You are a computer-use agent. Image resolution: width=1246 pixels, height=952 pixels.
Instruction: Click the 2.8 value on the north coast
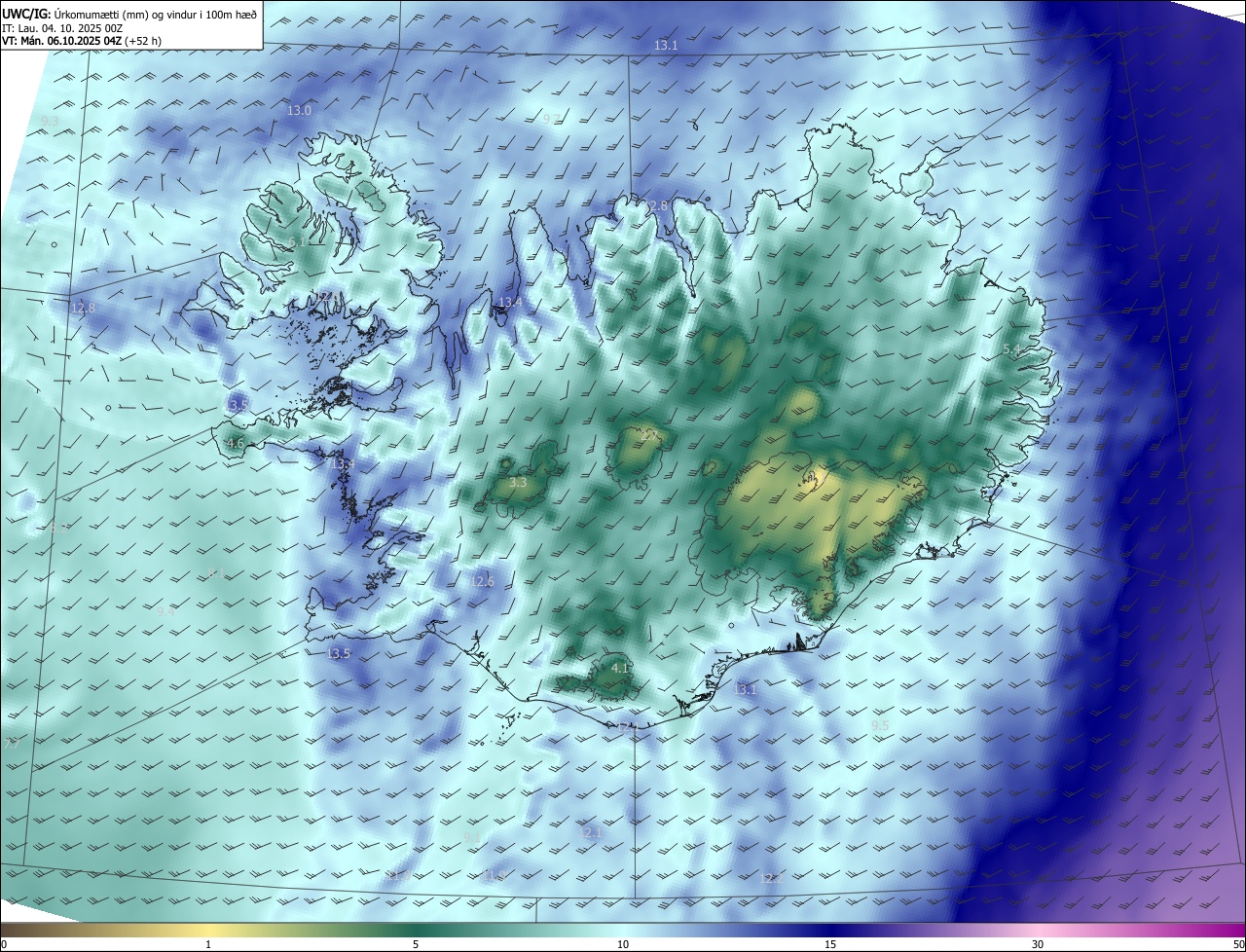coord(659,205)
